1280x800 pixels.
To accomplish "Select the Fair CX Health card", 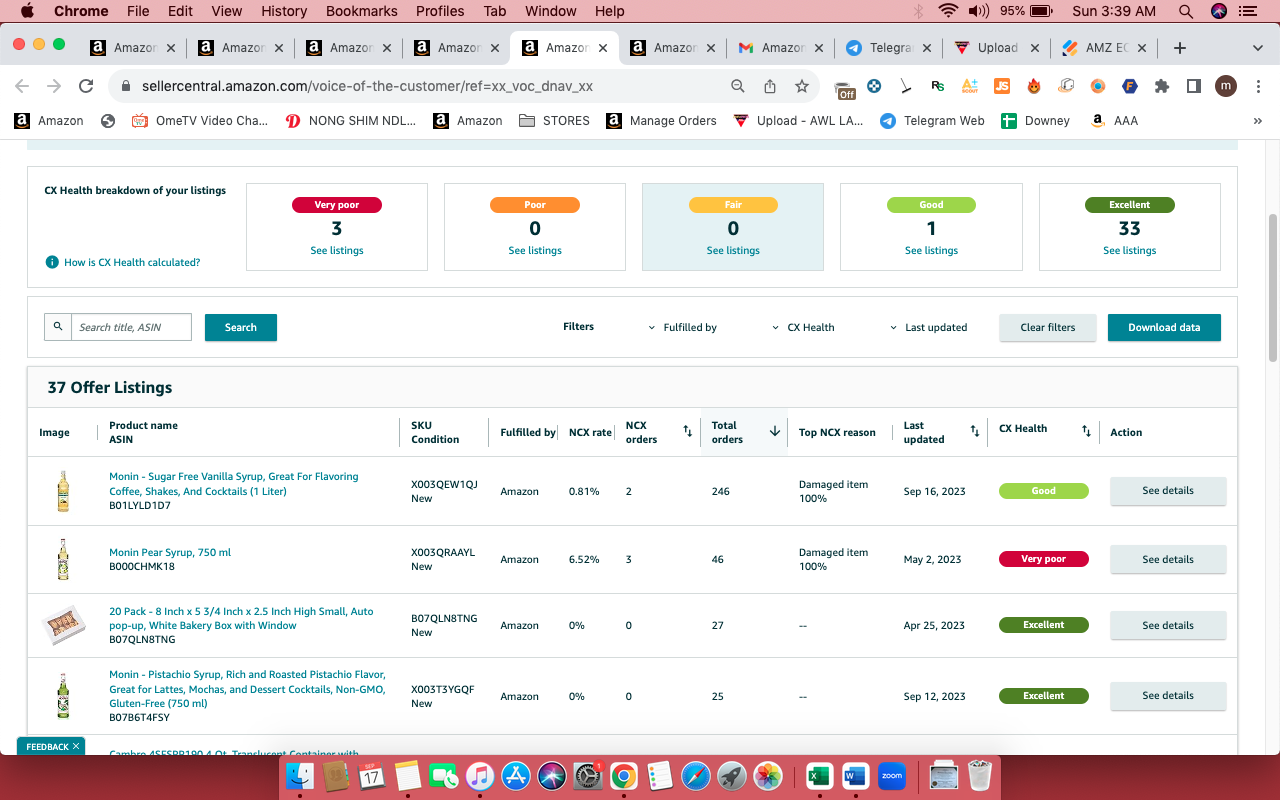I will coord(733,227).
